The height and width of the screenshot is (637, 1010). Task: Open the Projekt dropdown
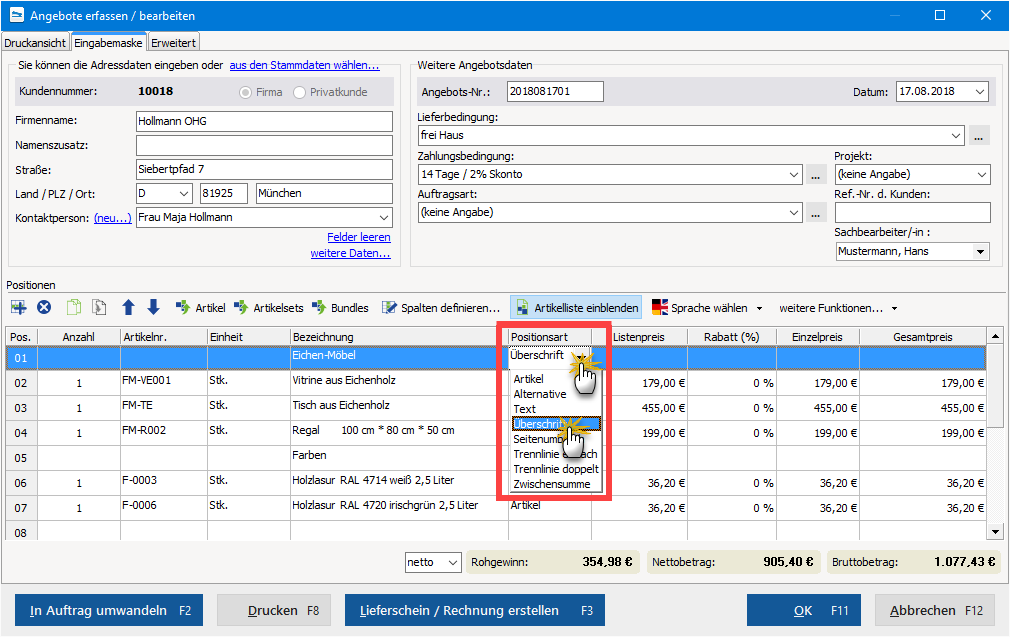tap(982, 174)
